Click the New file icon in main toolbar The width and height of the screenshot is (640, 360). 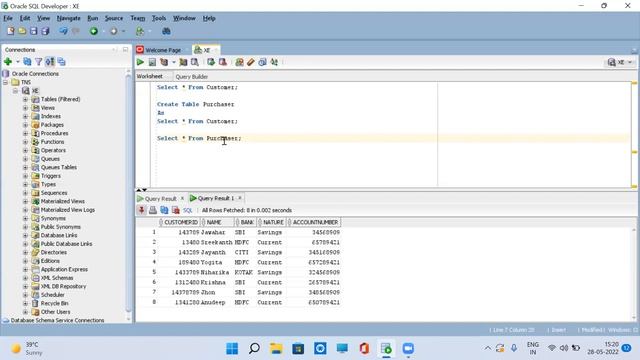pos(11,31)
